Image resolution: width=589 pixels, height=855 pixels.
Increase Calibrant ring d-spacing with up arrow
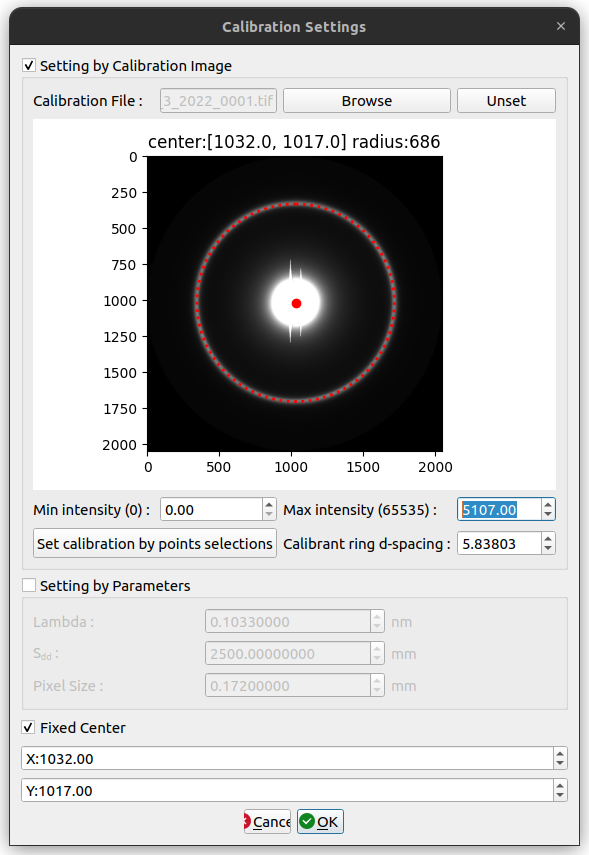pos(548,538)
